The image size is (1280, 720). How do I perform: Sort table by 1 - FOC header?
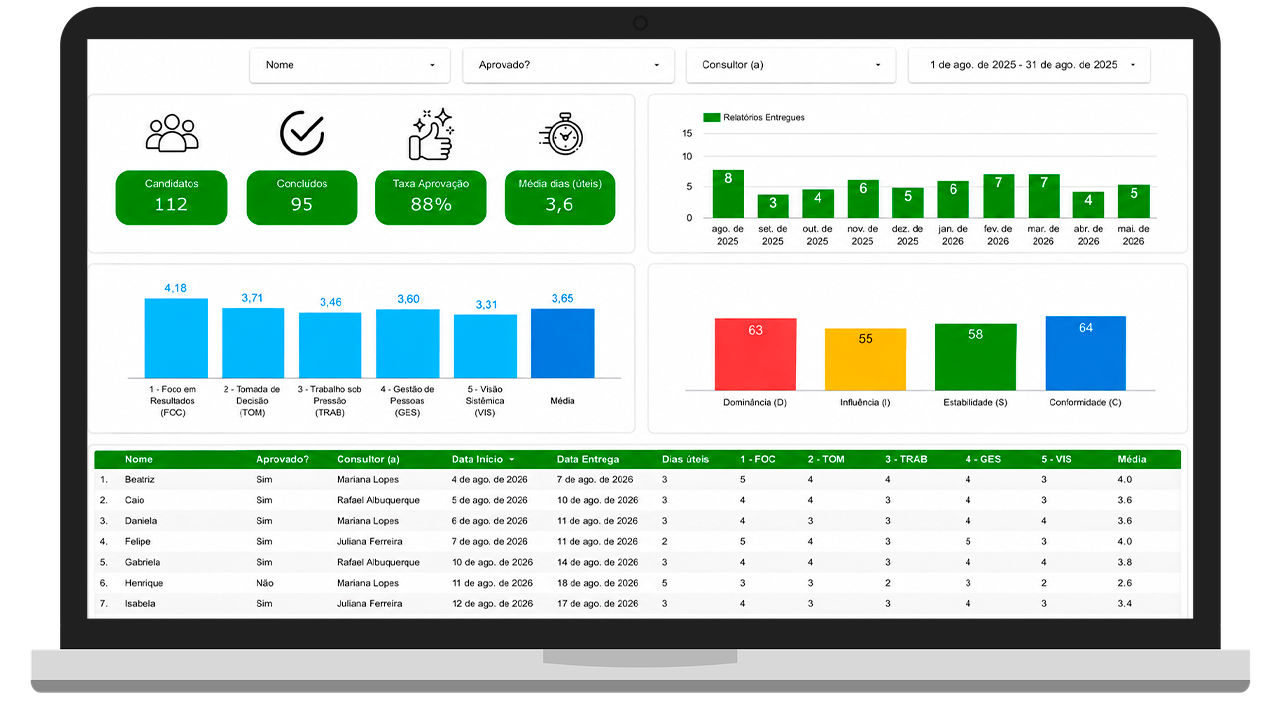pyautogui.click(x=757, y=460)
